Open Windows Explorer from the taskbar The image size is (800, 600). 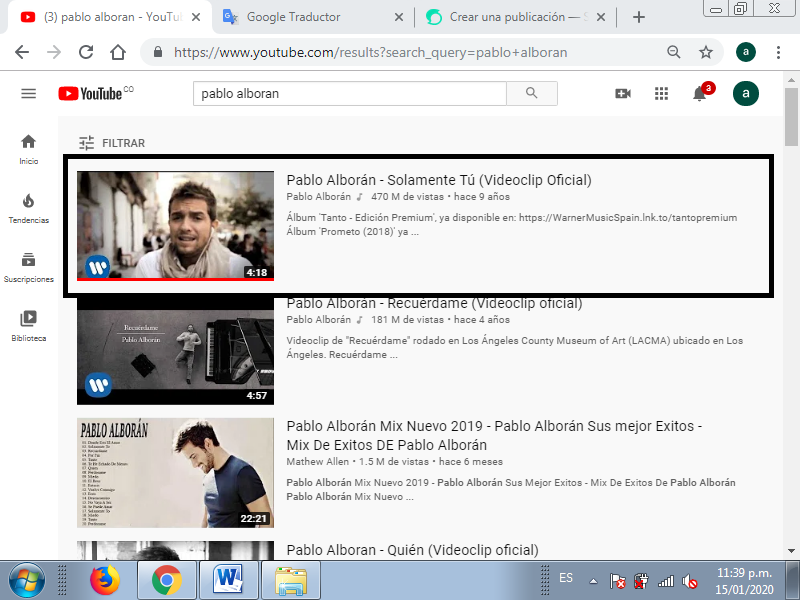tap(291, 580)
